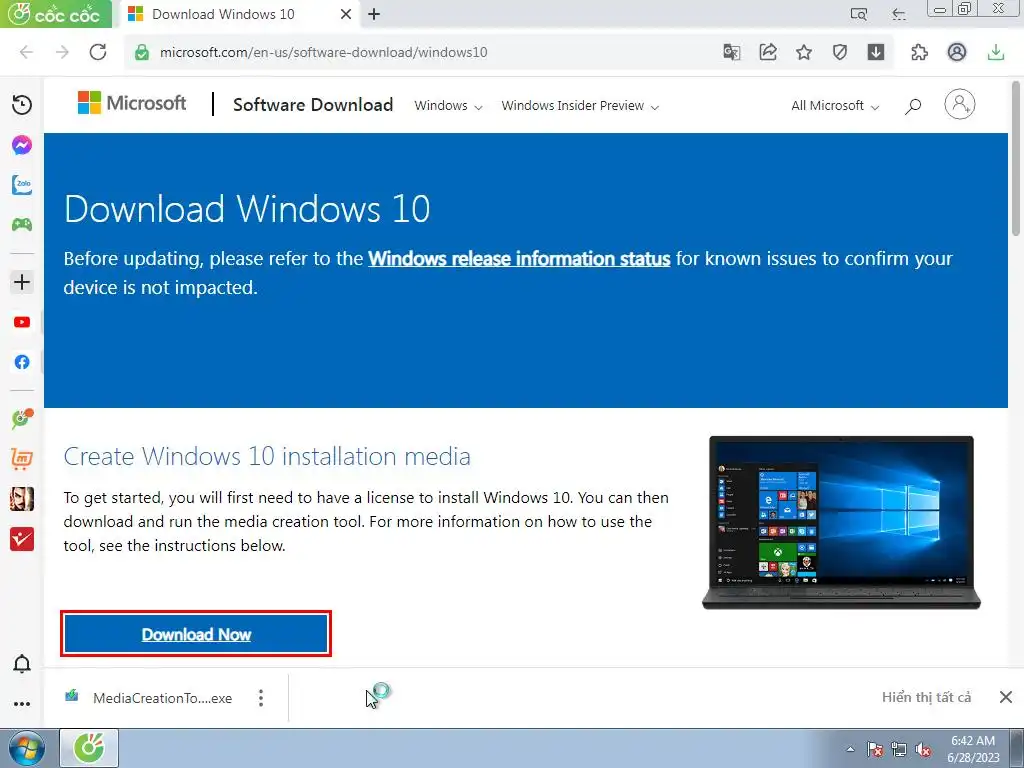Click Cốc Cốc taskbar app icon
The width and height of the screenshot is (1024, 768).
pyautogui.click(x=89, y=748)
